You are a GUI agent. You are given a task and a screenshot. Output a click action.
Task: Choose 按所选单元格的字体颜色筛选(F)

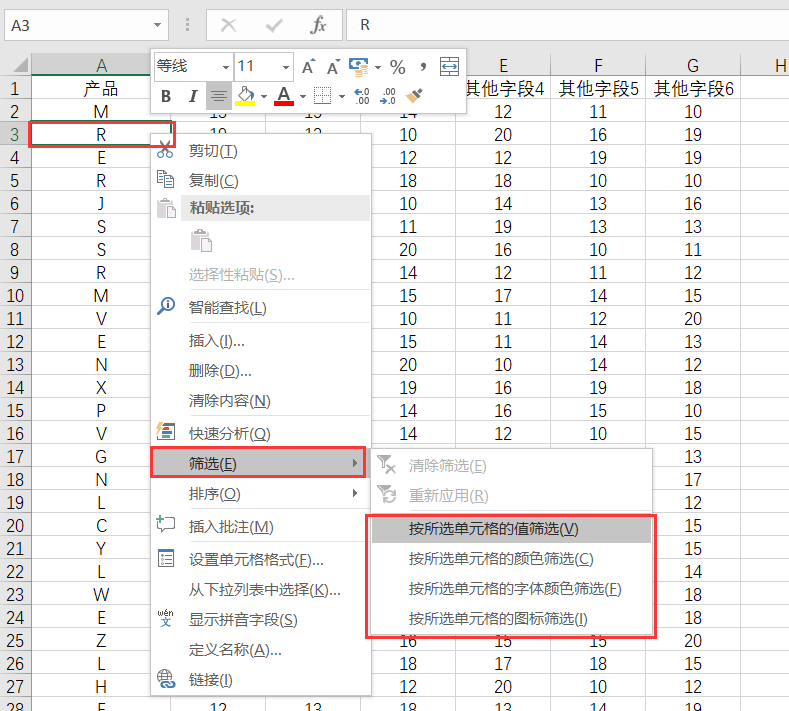511,588
